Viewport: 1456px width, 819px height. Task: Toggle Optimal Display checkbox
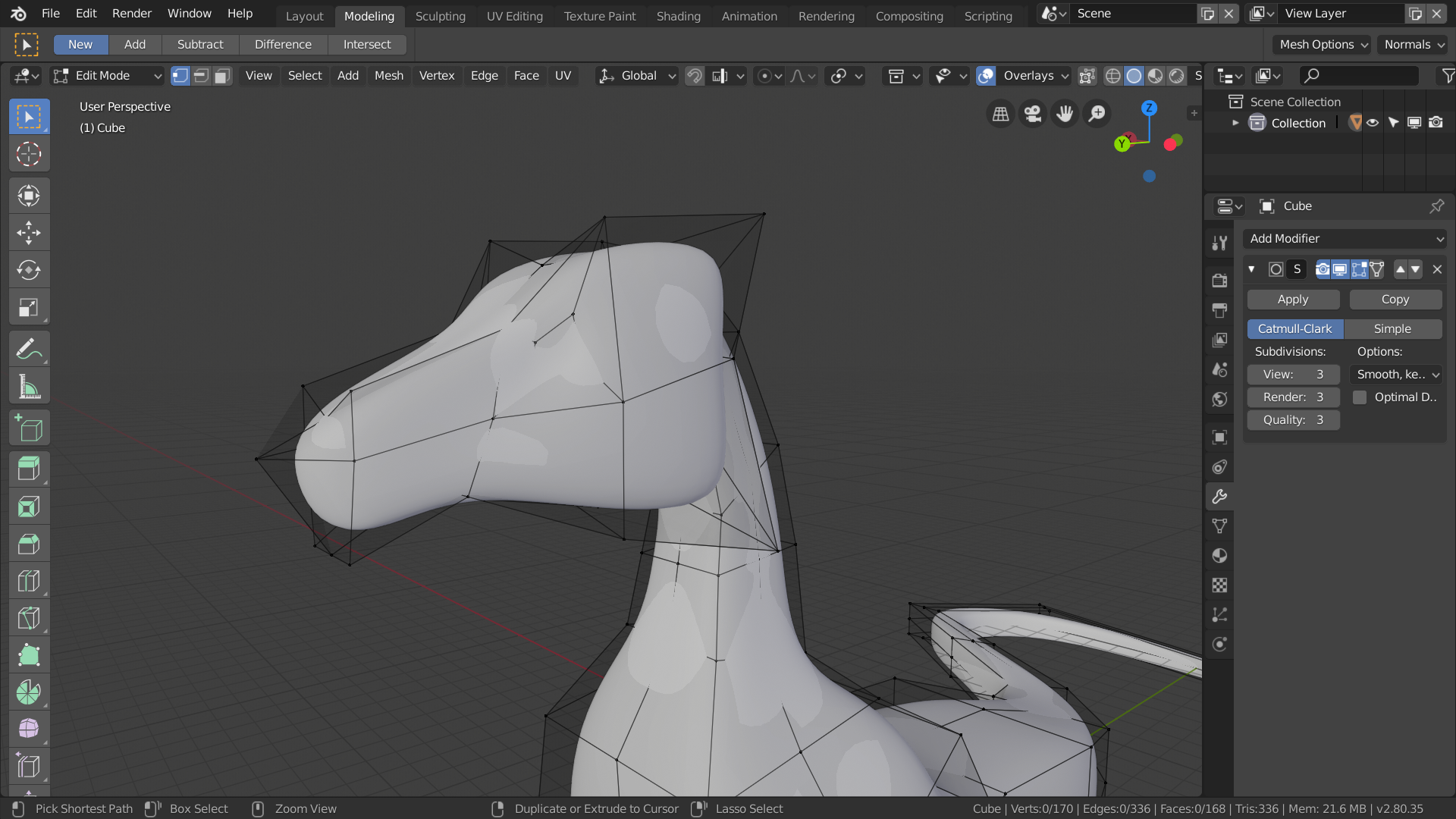click(x=1360, y=397)
